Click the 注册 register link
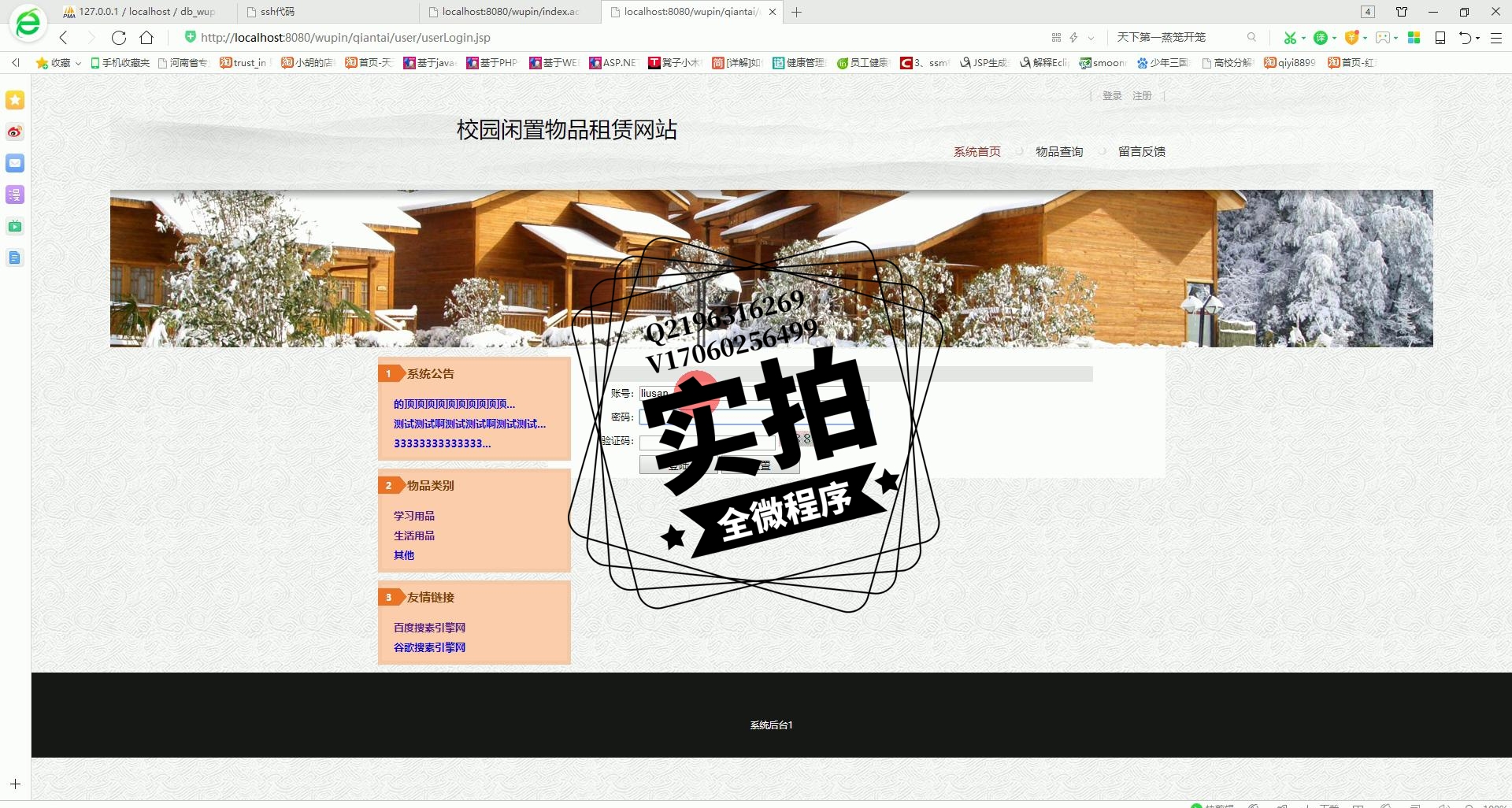The image size is (1512, 808). click(1142, 96)
